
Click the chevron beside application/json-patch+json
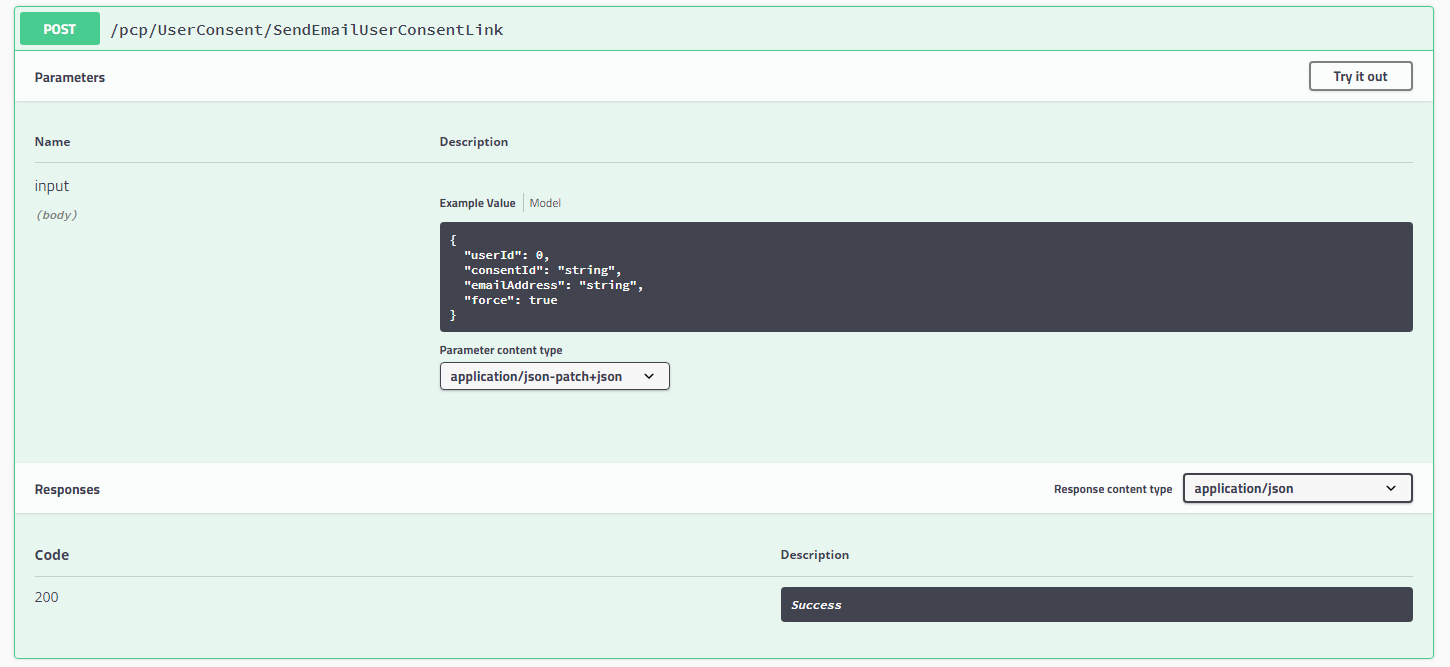coord(649,377)
